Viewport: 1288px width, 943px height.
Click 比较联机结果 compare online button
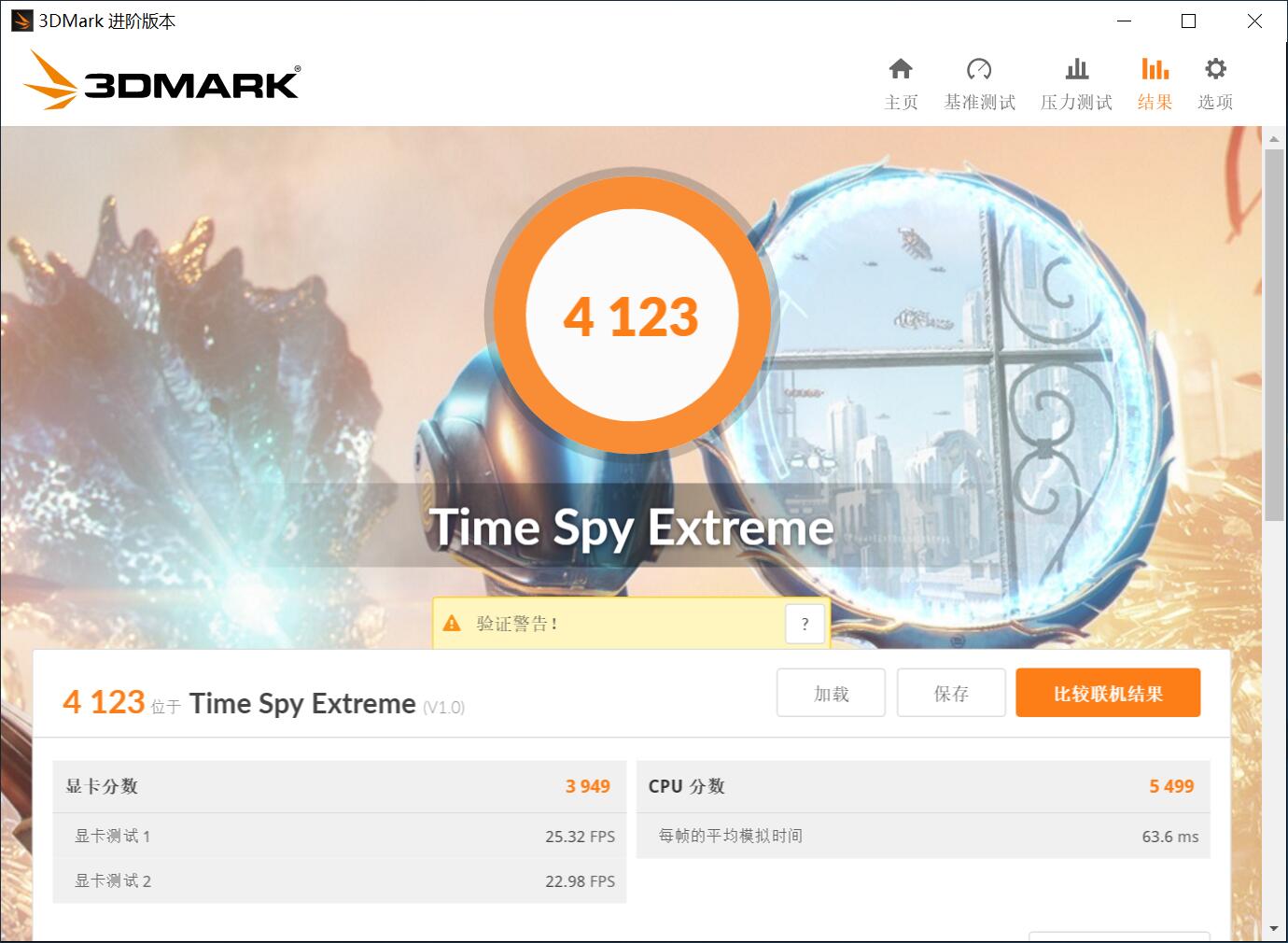[1108, 693]
